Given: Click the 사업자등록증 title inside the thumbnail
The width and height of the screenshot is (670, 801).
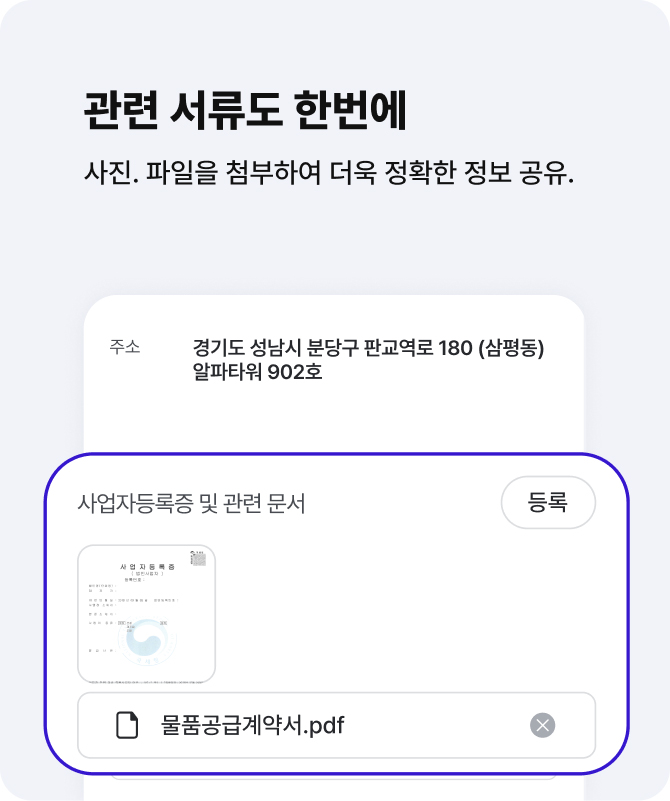Looking at the screenshot, I should pyautogui.click(x=147, y=567).
